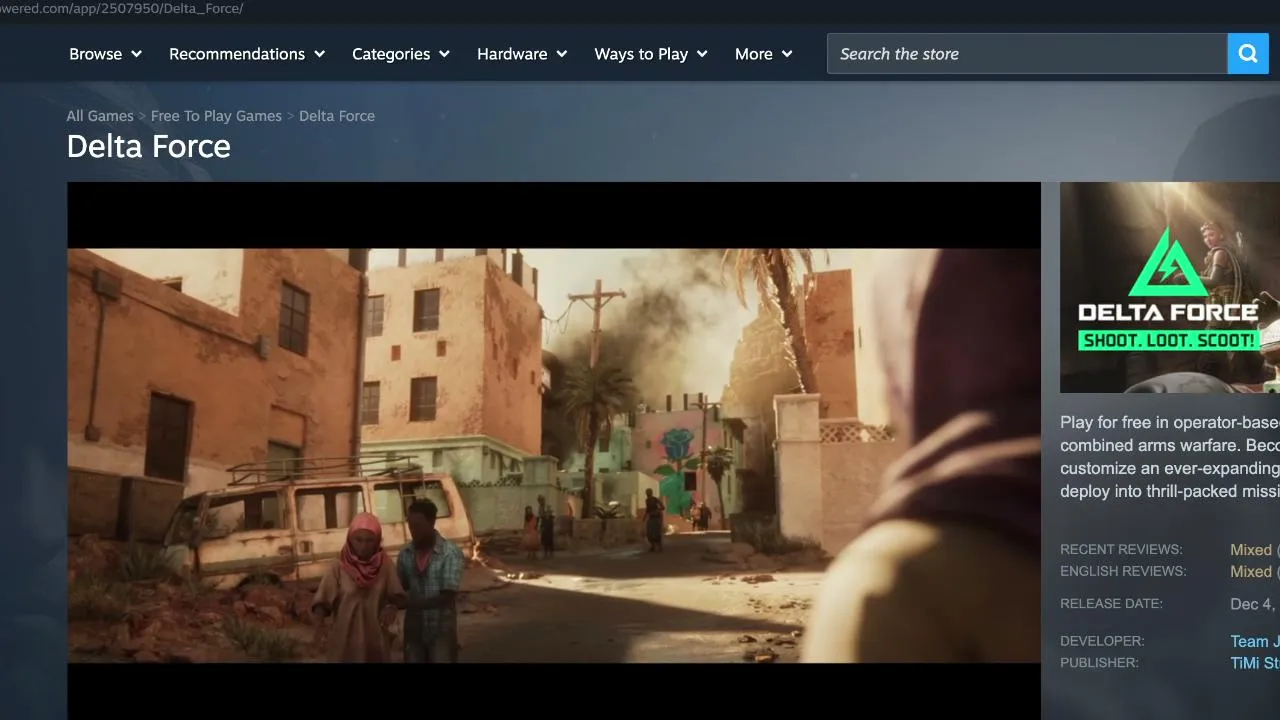Click the Delta Force trailer video

[x=554, y=451]
